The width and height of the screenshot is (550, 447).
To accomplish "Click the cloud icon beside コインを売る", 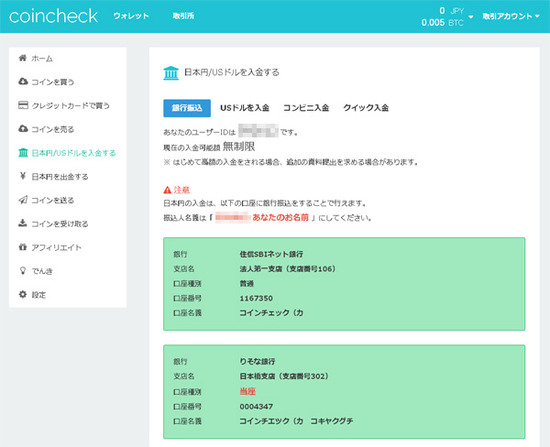I will coord(23,129).
